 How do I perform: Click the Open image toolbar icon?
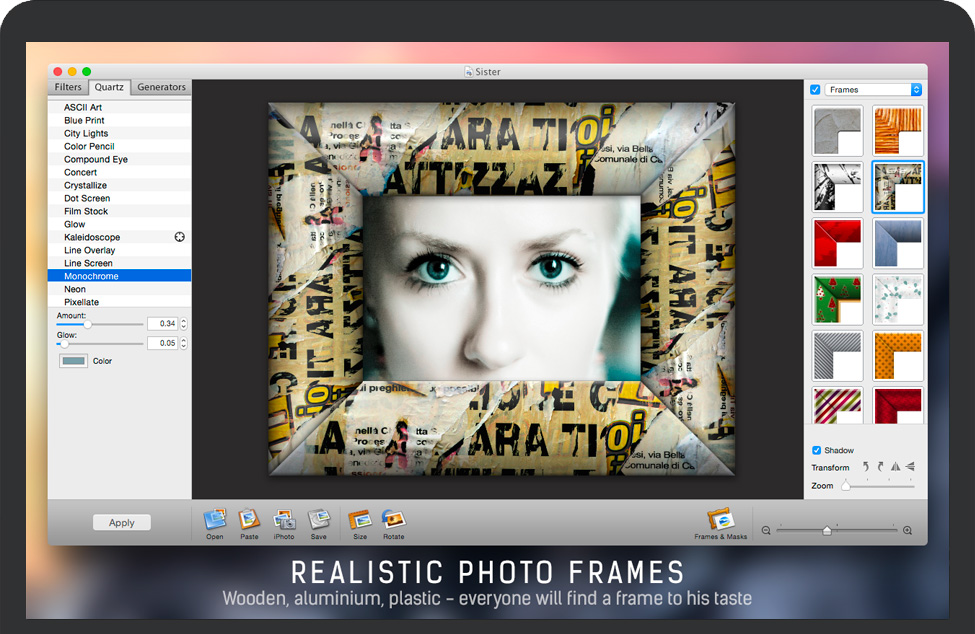click(215, 520)
